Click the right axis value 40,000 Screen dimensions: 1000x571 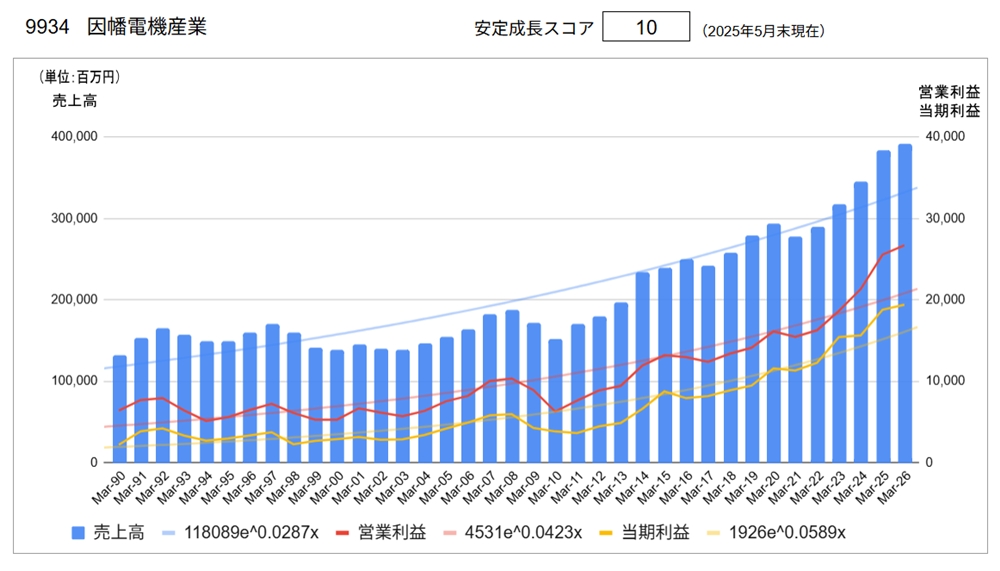coord(945,137)
